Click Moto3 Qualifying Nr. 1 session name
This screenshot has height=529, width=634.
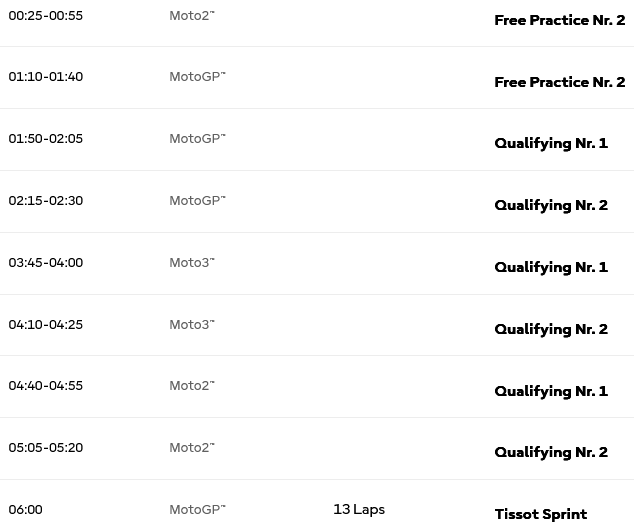pyautogui.click(x=551, y=267)
